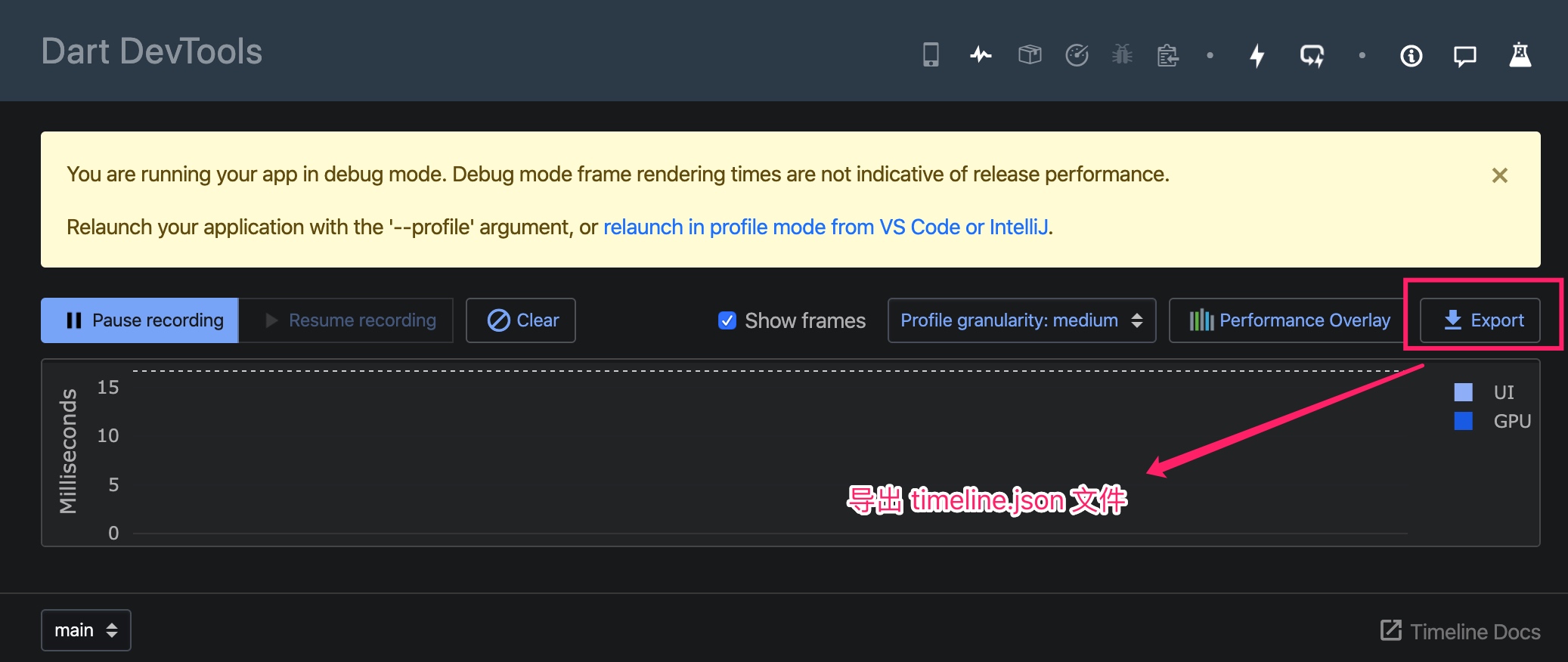Click the external-link icon beside Timeline Docs

click(x=1390, y=630)
